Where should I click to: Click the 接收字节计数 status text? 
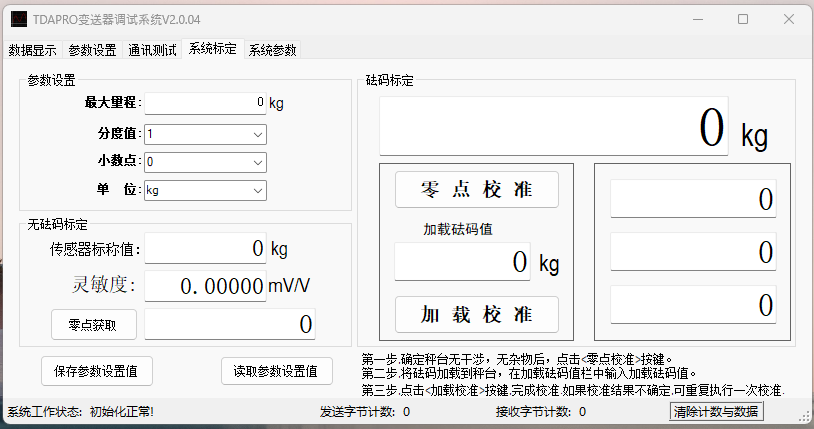[540, 412]
